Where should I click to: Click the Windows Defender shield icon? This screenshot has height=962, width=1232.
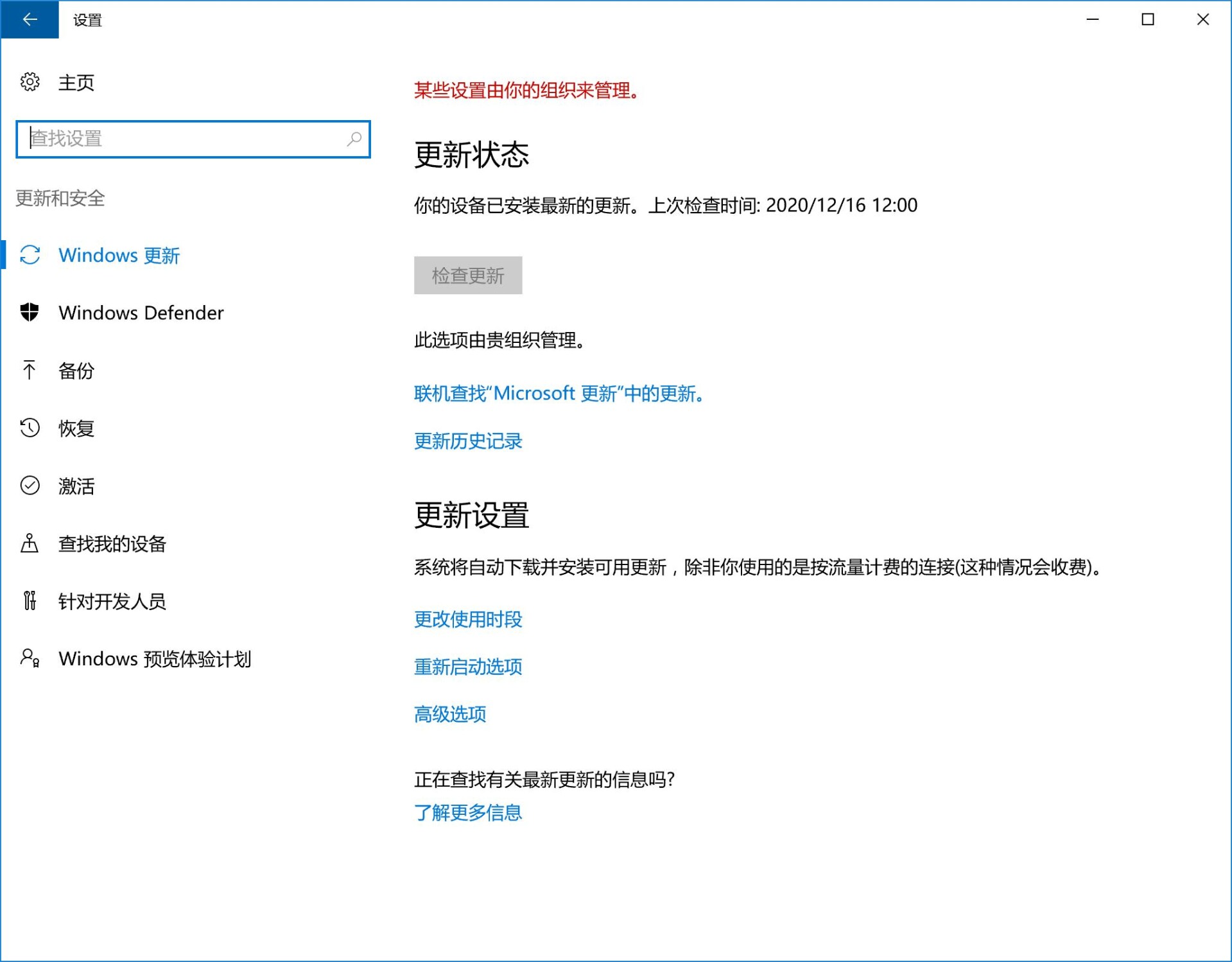click(30, 313)
